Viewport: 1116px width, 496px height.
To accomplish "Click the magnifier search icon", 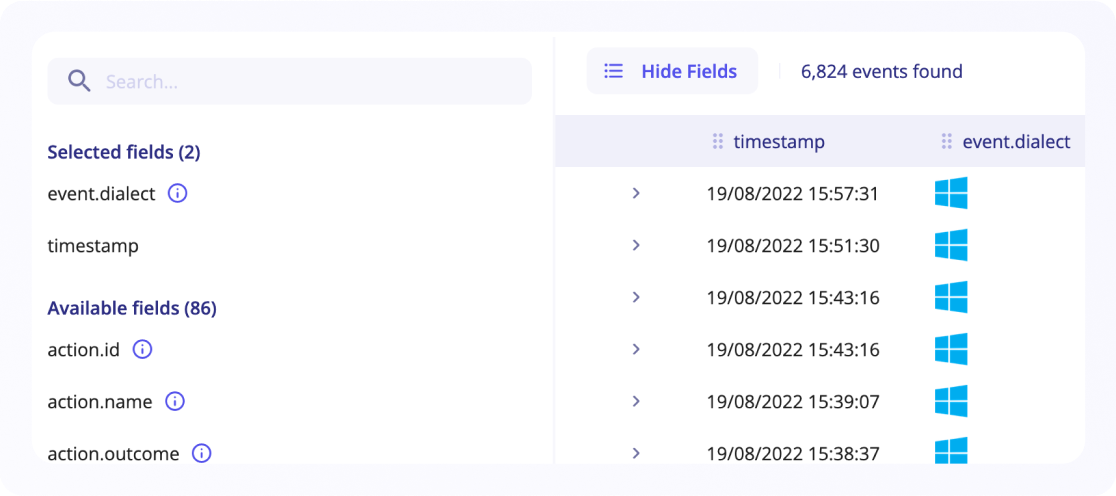I will pyautogui.click(x=79, y=81).
